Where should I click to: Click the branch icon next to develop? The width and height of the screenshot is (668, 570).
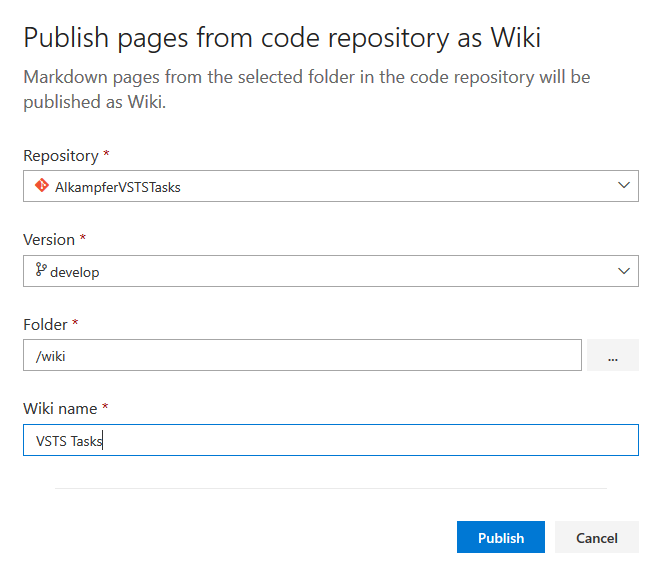tap(41, 270)
